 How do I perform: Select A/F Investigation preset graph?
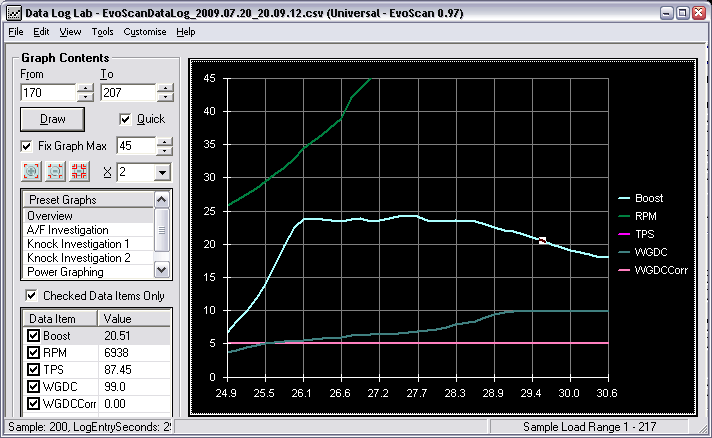(x=88, y=230)
